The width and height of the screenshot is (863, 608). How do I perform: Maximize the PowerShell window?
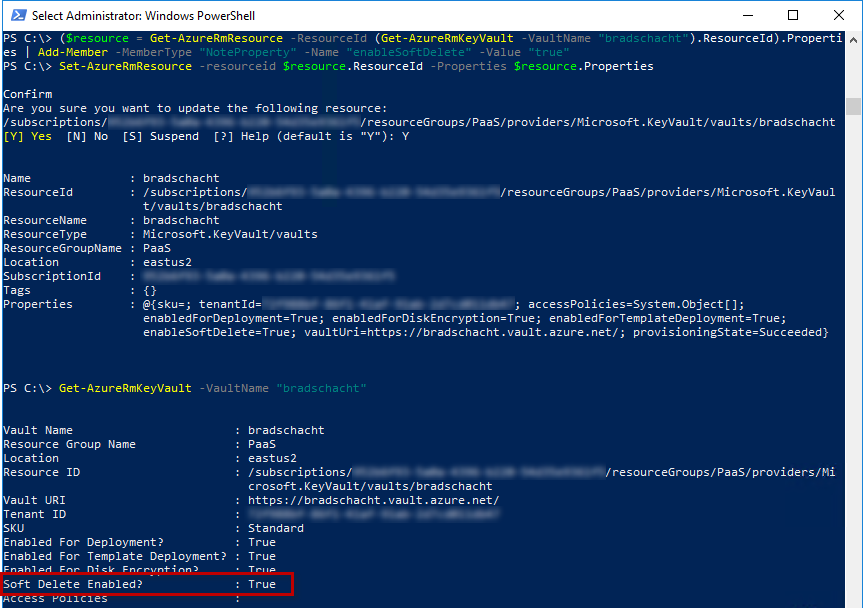pos(793,15)
